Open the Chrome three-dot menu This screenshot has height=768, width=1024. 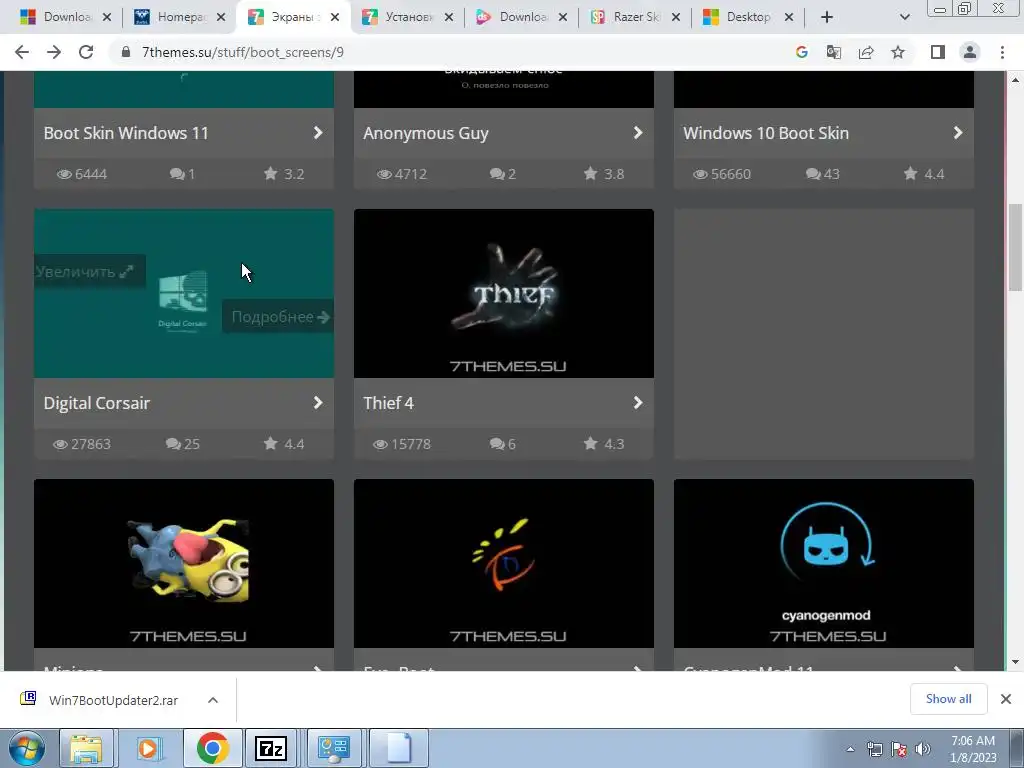[1002, 52]
